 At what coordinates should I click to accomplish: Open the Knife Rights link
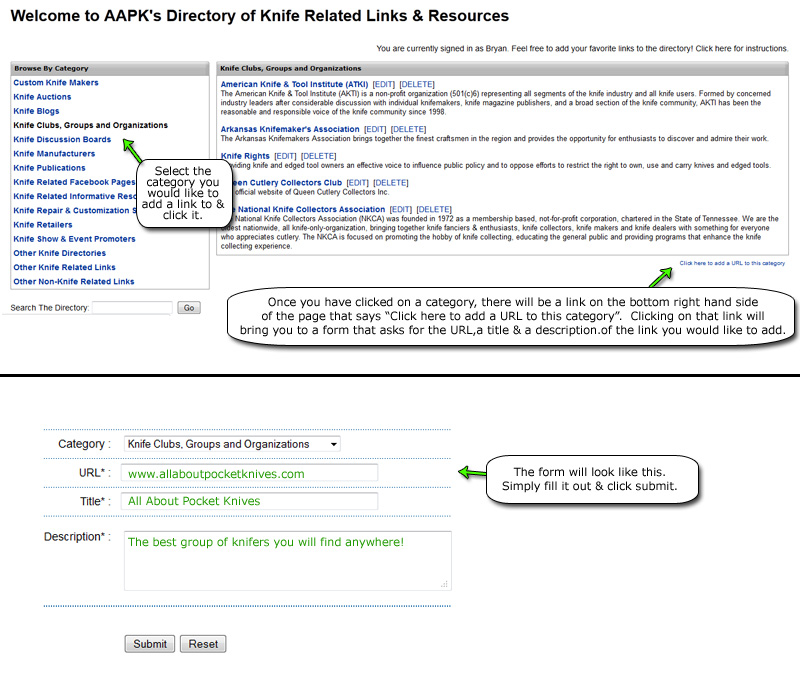coord(245,156)
